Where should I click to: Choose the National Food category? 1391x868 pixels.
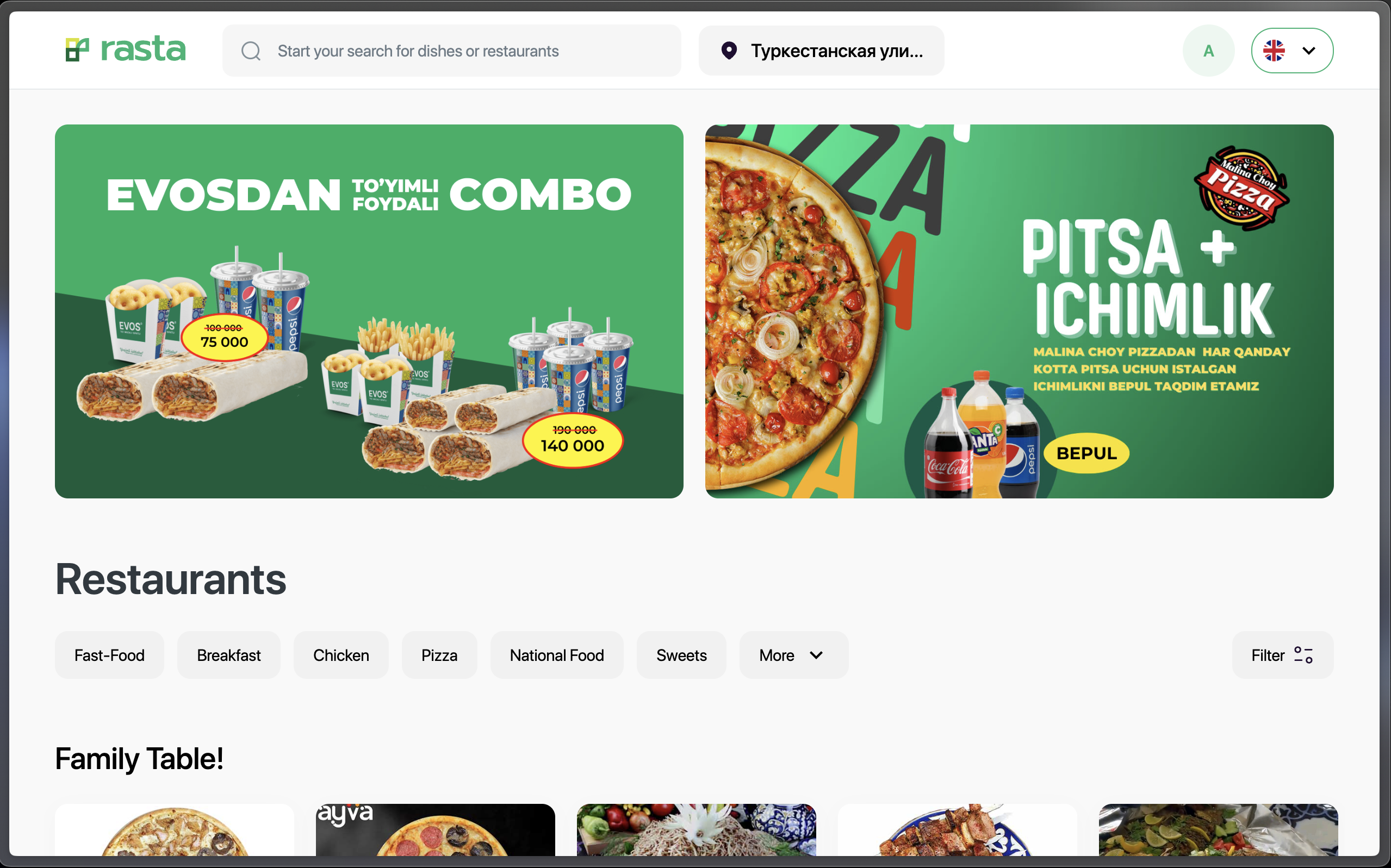pos(556,655)
